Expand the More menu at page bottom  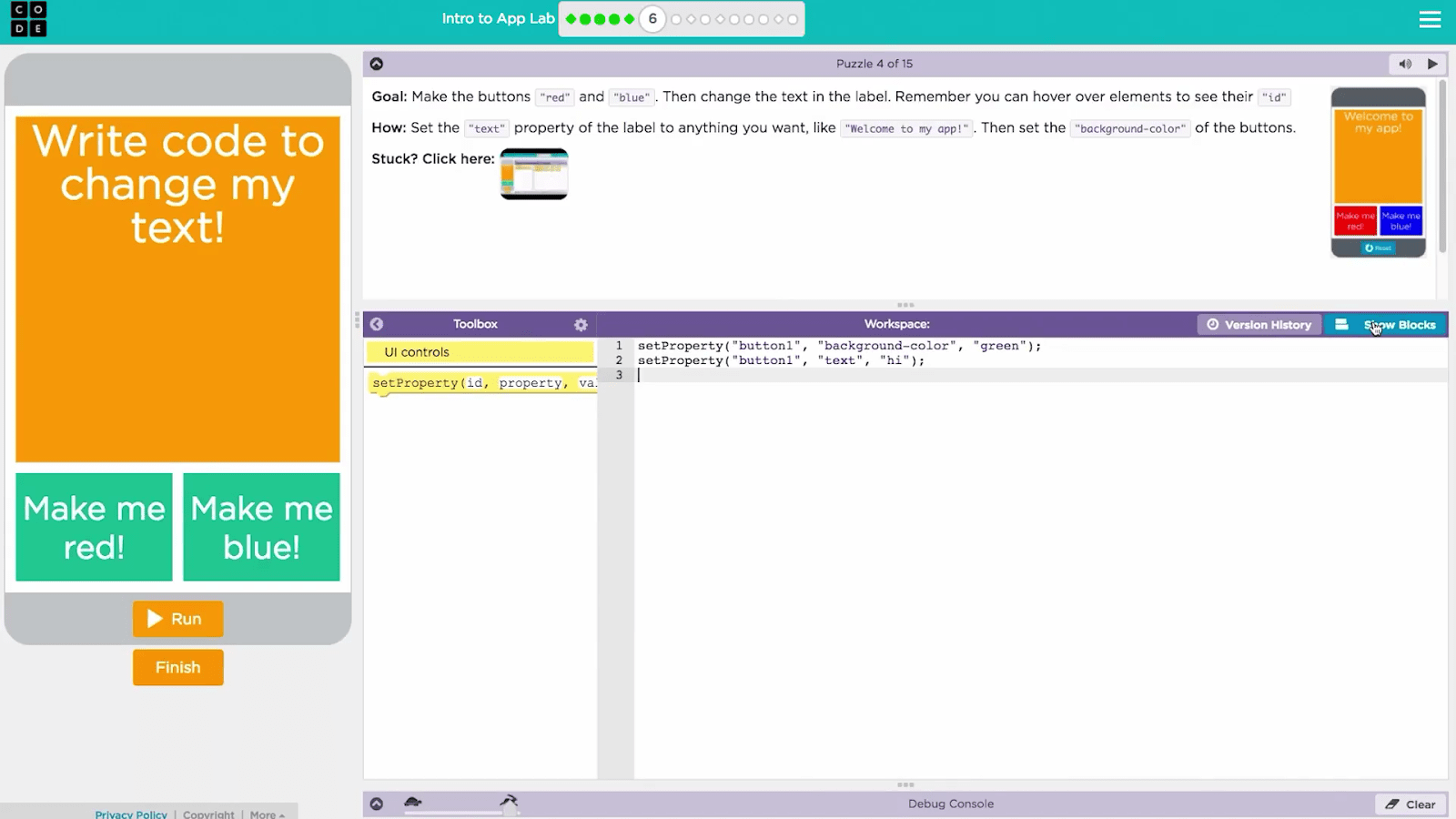click(266, 814)
